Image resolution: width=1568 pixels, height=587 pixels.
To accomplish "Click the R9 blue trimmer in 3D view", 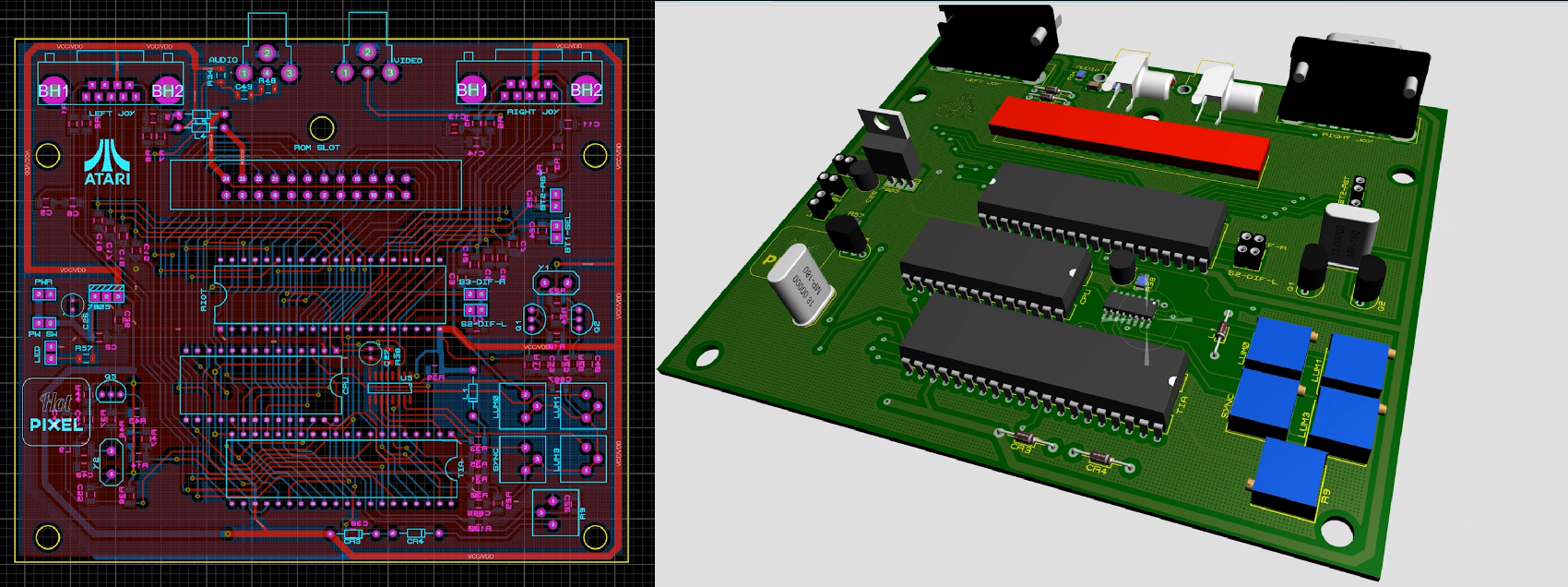I will pos(1289,477).
